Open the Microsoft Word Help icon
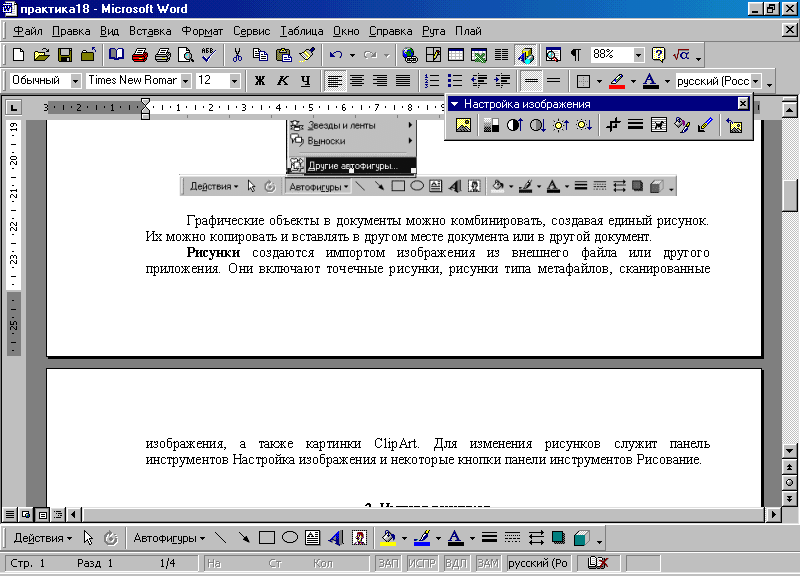This screenshot has height=576, width=800. 659,55
